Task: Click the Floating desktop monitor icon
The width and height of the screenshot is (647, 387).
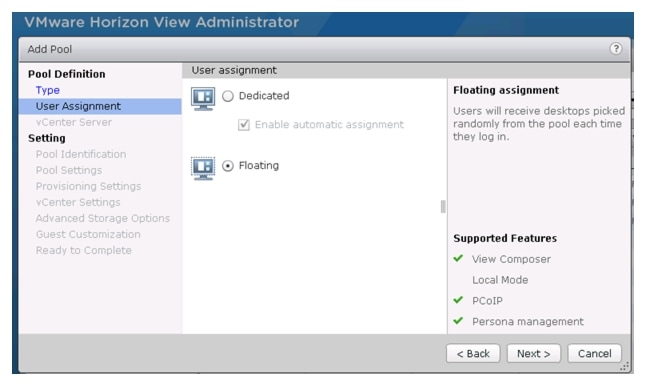Action: 203,168
